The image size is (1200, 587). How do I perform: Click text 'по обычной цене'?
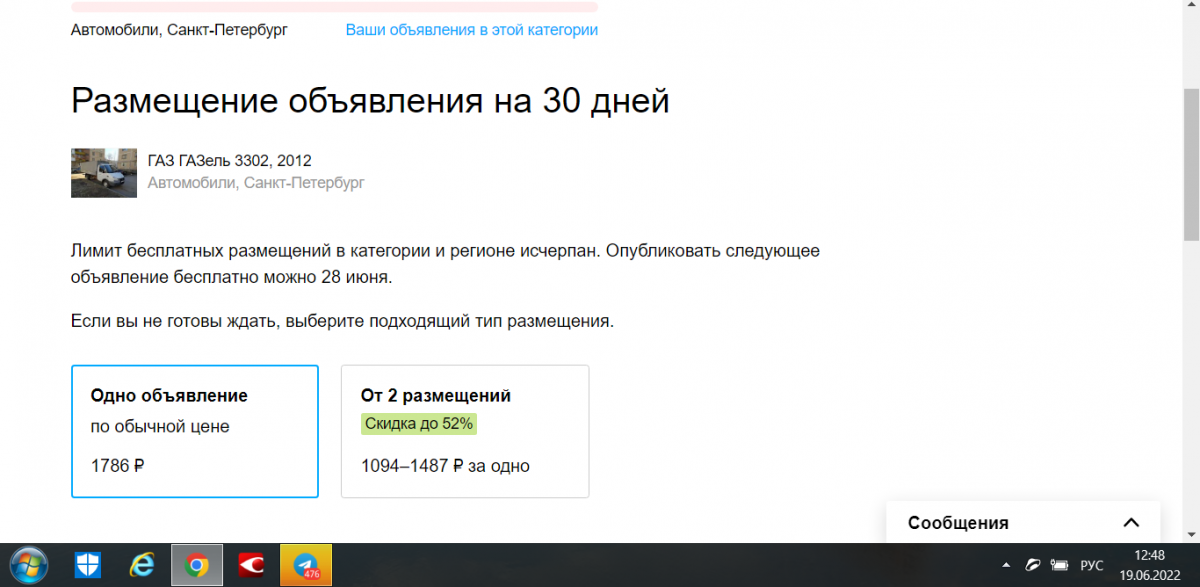click(160, 427)
